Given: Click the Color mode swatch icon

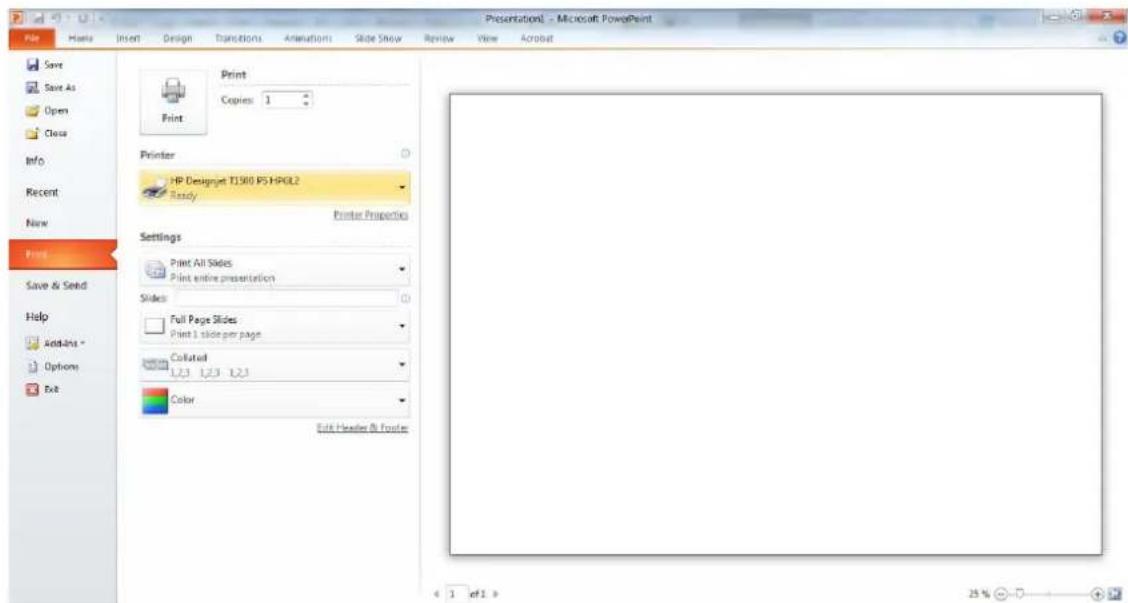Looking at the screenshot, I should pos(155,400).
